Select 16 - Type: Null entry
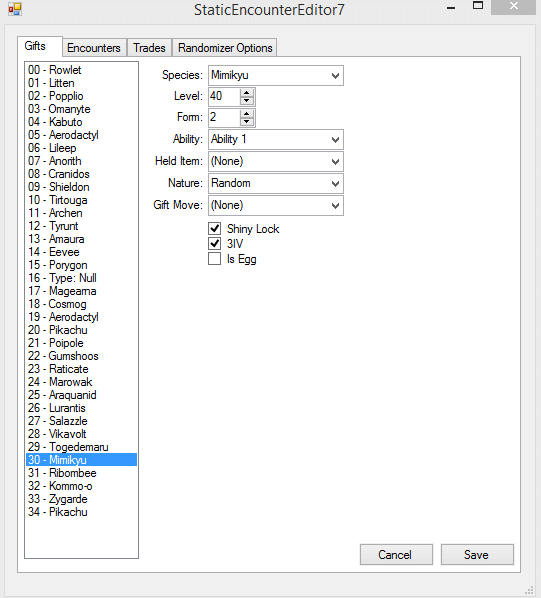 coord(81,278)
